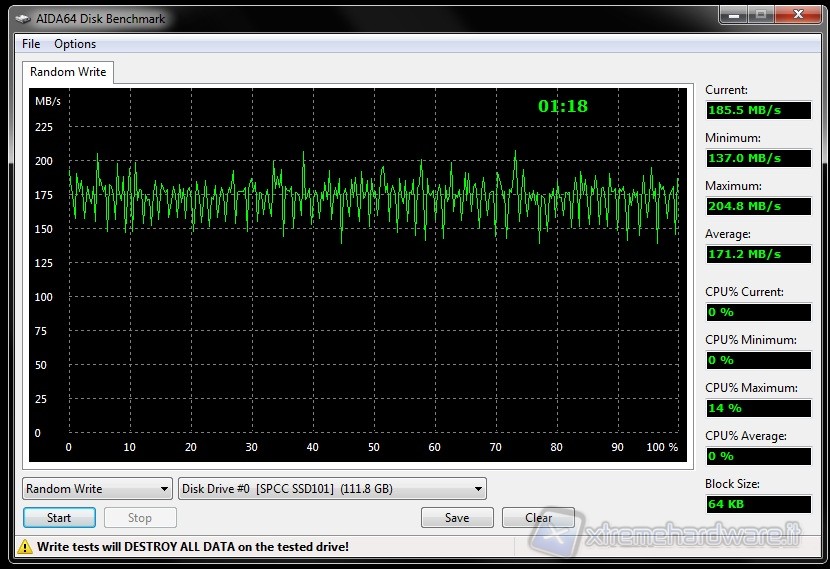Screen dimensions: 830x569
Task: Expand the Random Write test type dropdown
Action: pyautogui.click(x=97, y=489)
